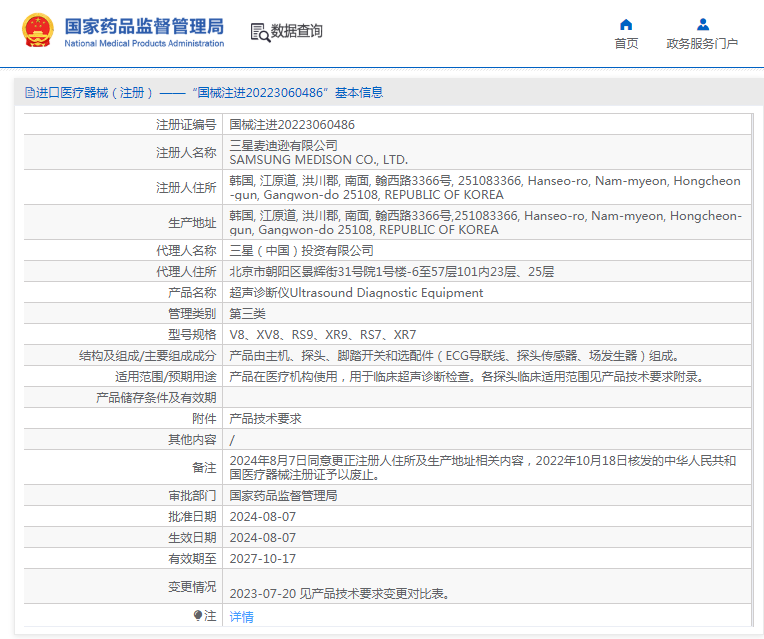Click the 管理类别 row label
This screenshot has width=764, height=639.
pos(192,313)
